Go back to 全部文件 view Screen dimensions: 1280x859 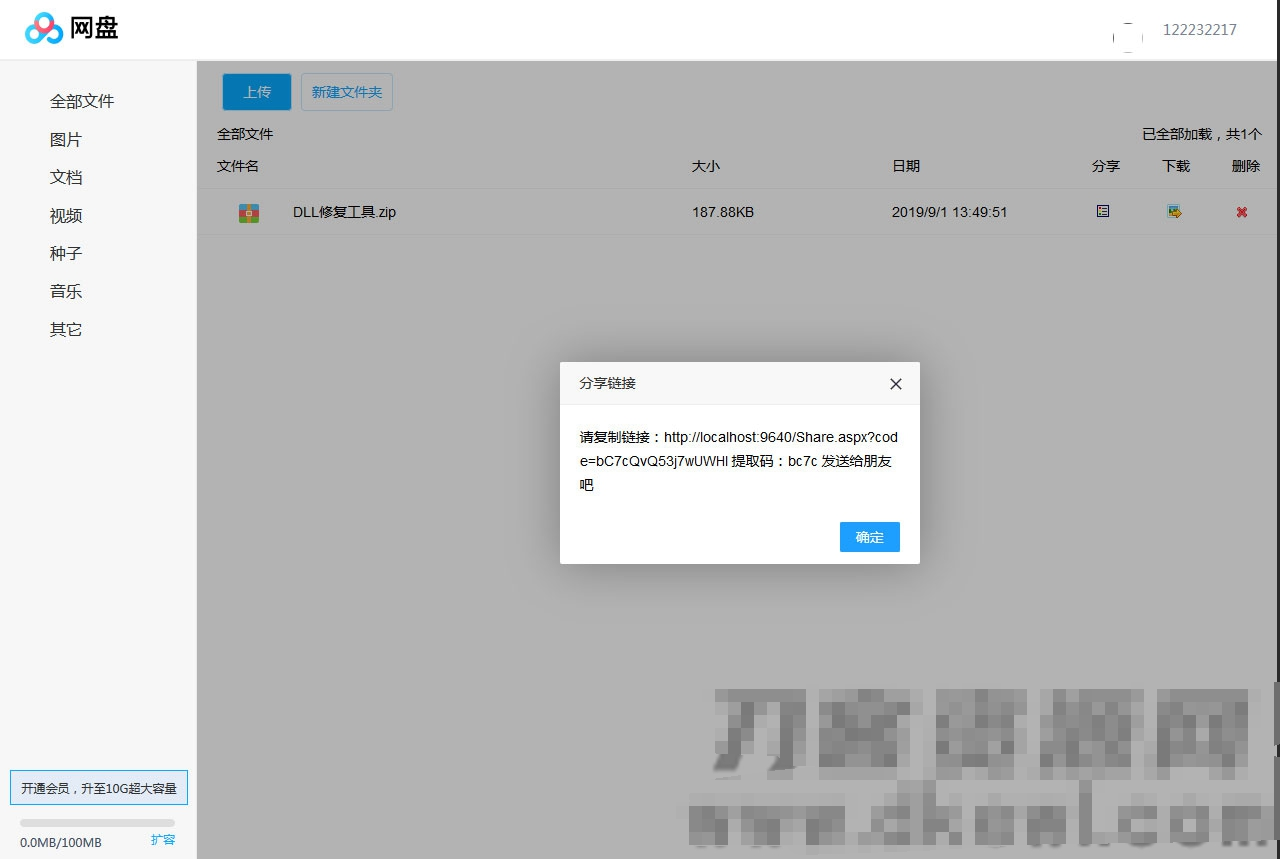(82, 101)
